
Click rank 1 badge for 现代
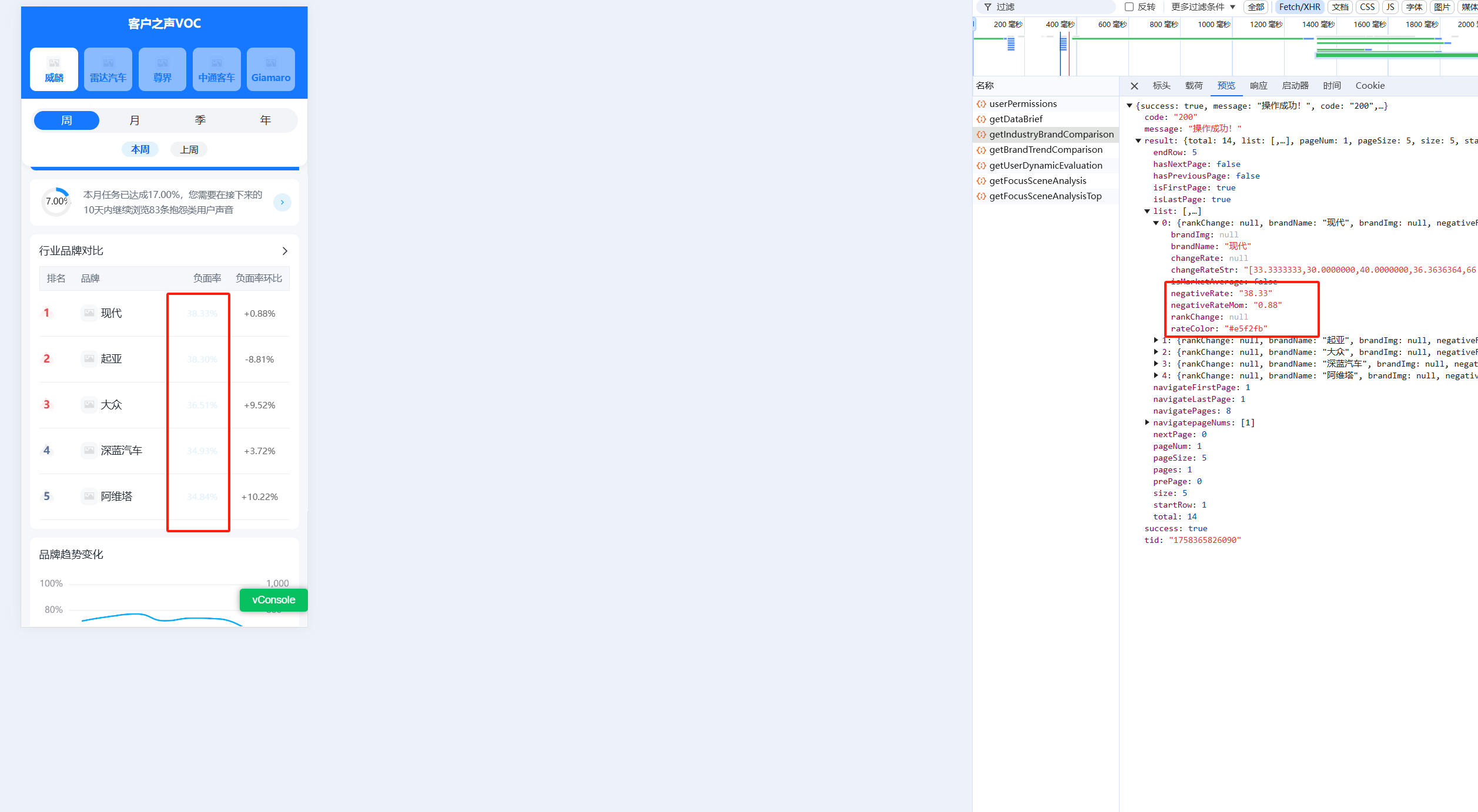coord(47,313)
